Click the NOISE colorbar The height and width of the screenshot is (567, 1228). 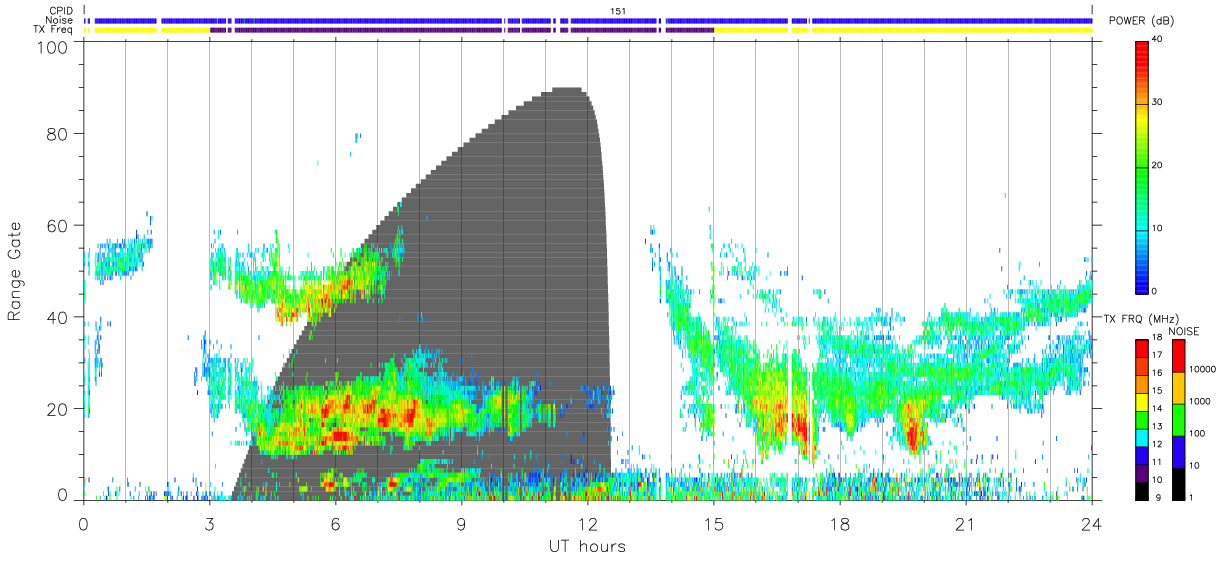point(1177,419)
